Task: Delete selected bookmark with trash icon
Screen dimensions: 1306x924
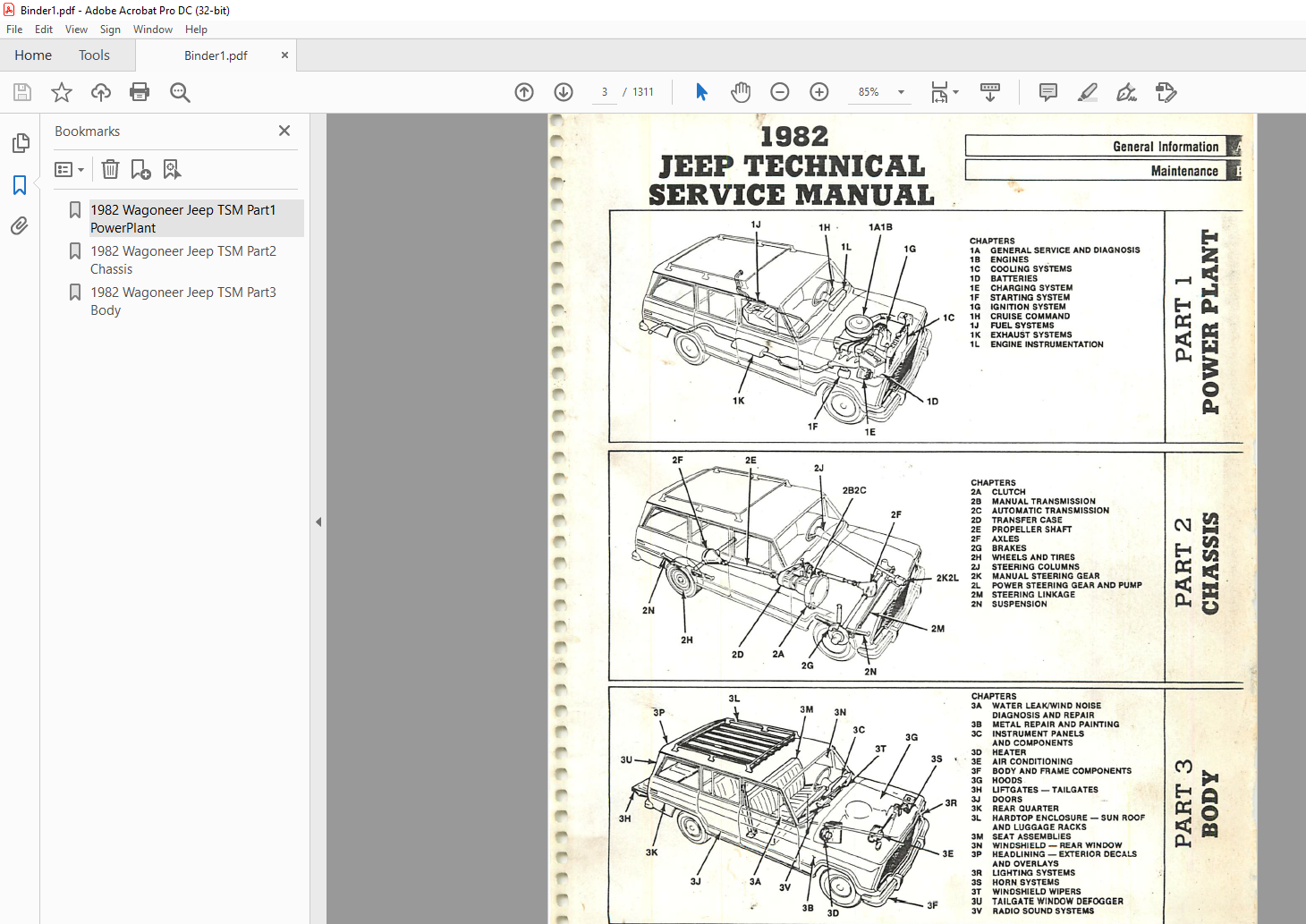Action: click(x=110, y=169)
